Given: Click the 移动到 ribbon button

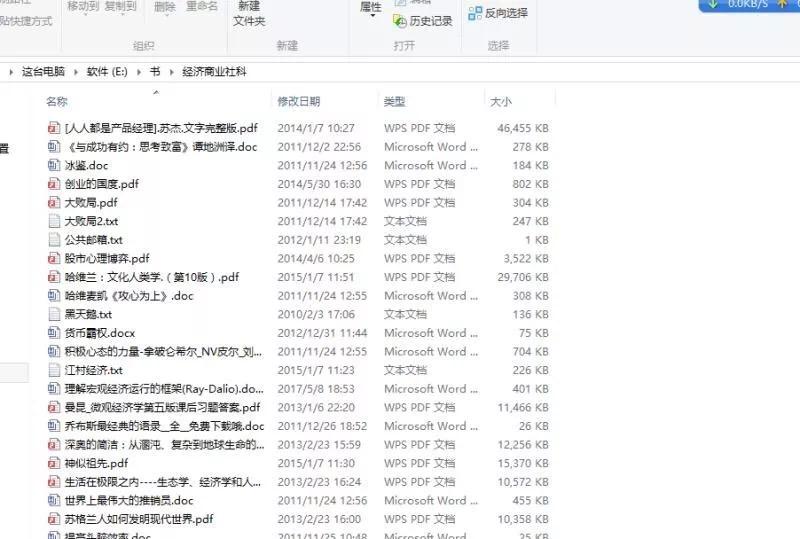Looking at the screenshot, I should pyautogui.click(x=84, y=7).
